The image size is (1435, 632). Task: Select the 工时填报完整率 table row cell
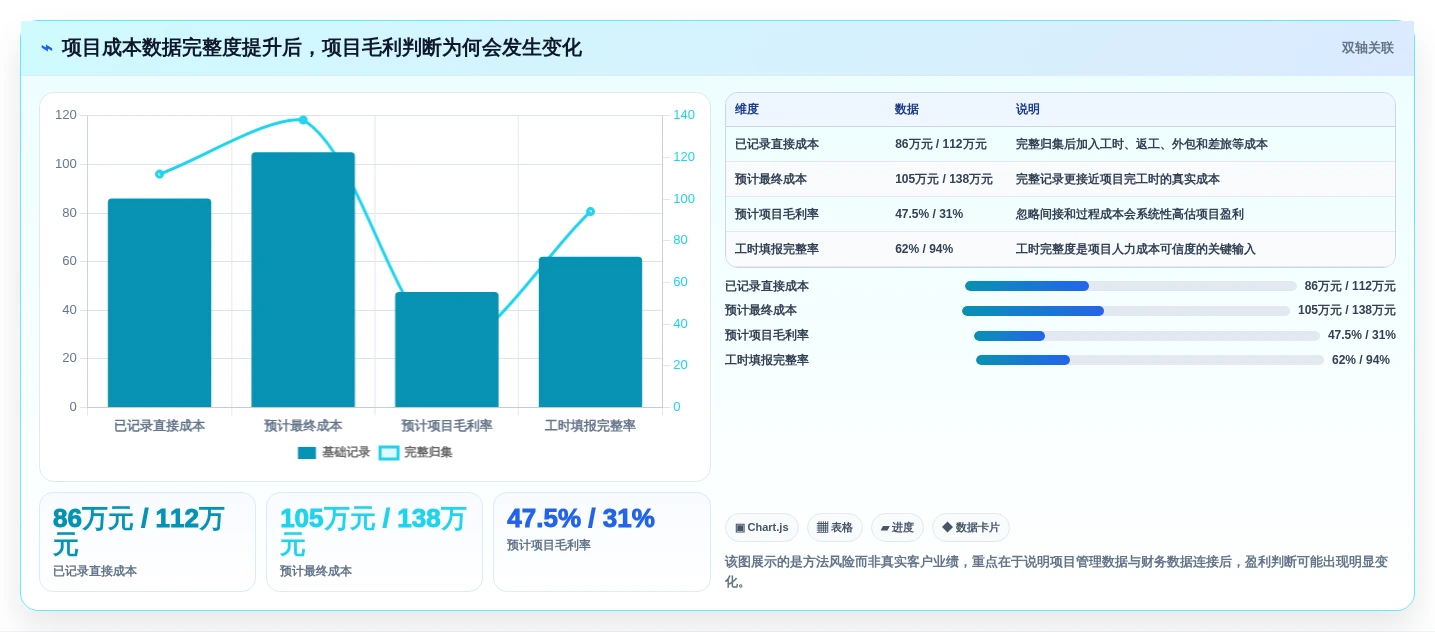777,249
